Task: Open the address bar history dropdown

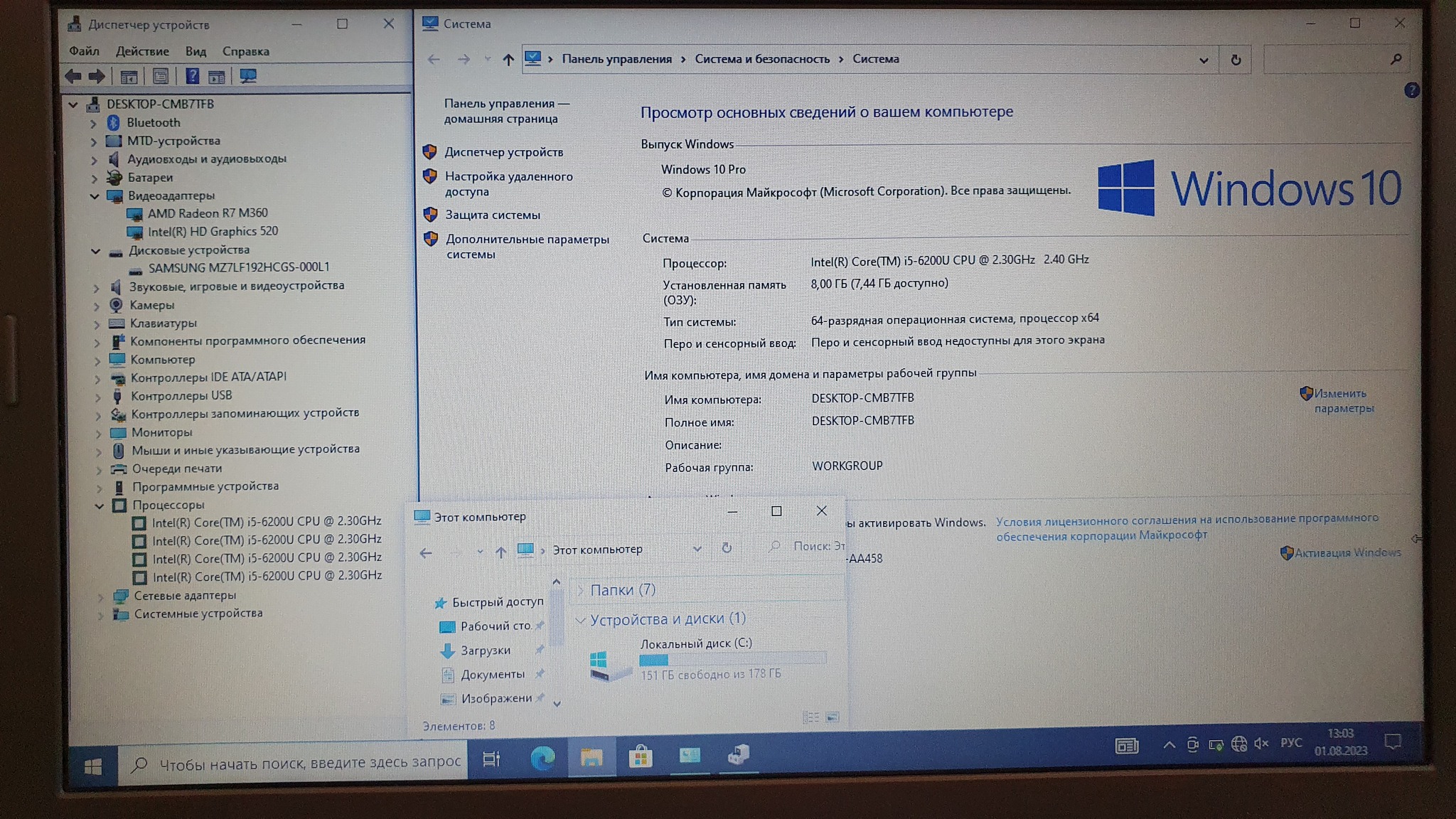Action: click(x=1204, y=60)
